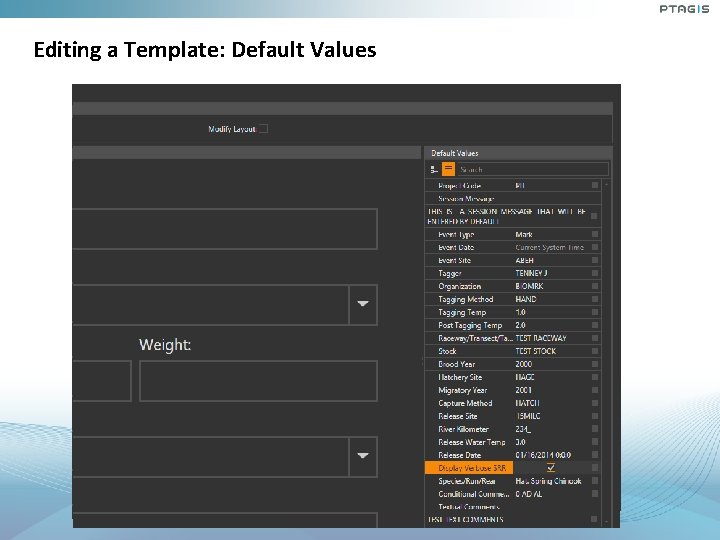Select the Textual Comments property label
This screenshot has width=720, height=540.
pyautogui.click(x=468, y=506)
